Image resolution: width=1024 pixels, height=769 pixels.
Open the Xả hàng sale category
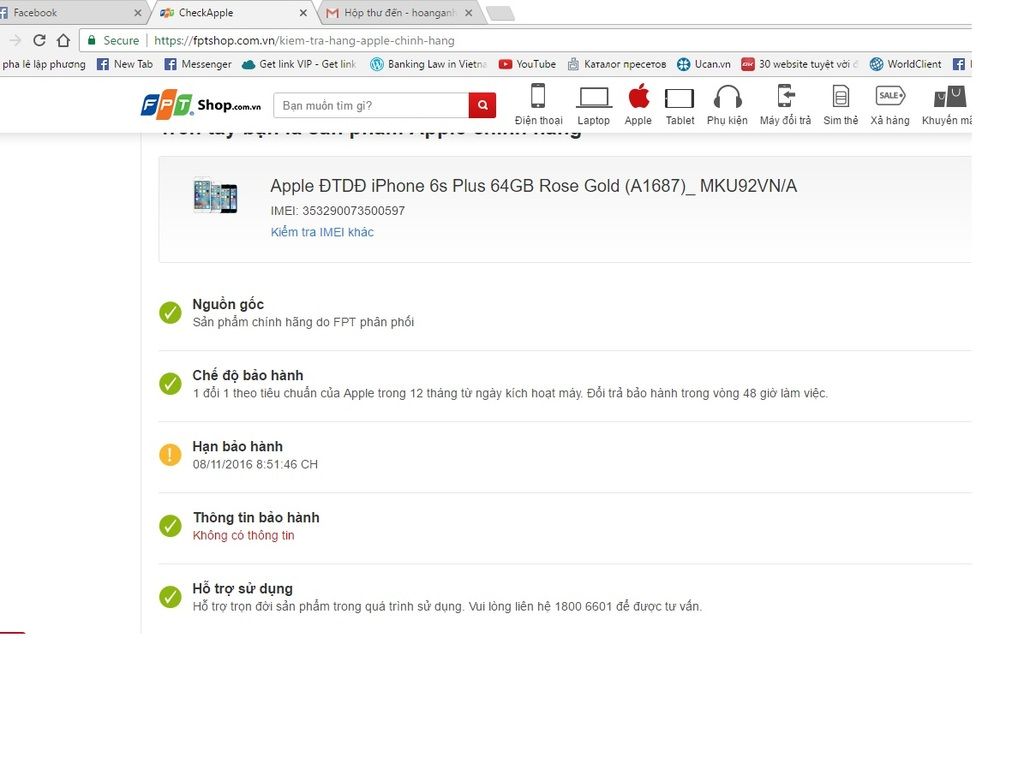pyautogui.click(x=889, y=104)
